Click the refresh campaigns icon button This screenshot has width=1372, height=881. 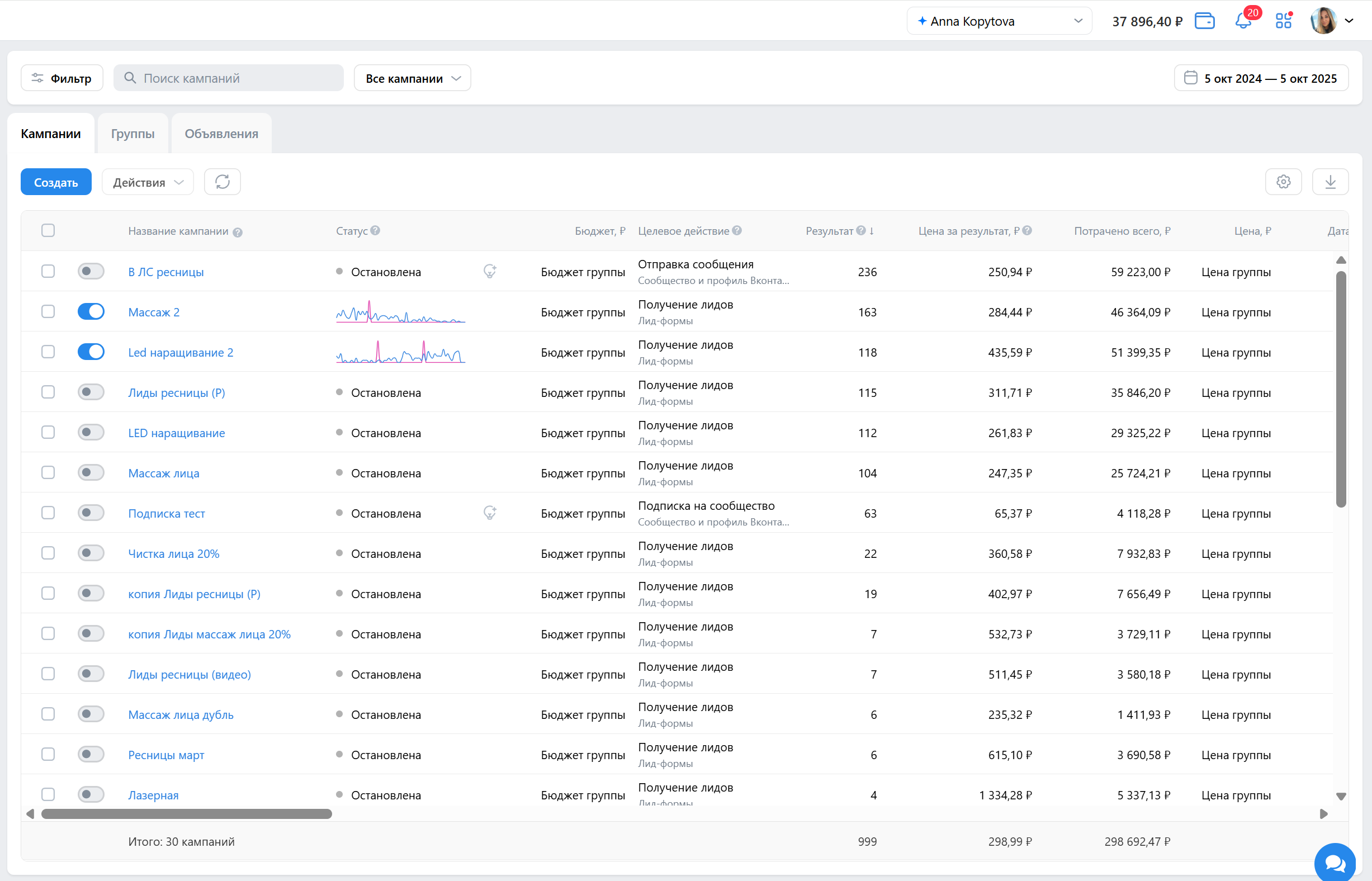(x=223, y=182)
